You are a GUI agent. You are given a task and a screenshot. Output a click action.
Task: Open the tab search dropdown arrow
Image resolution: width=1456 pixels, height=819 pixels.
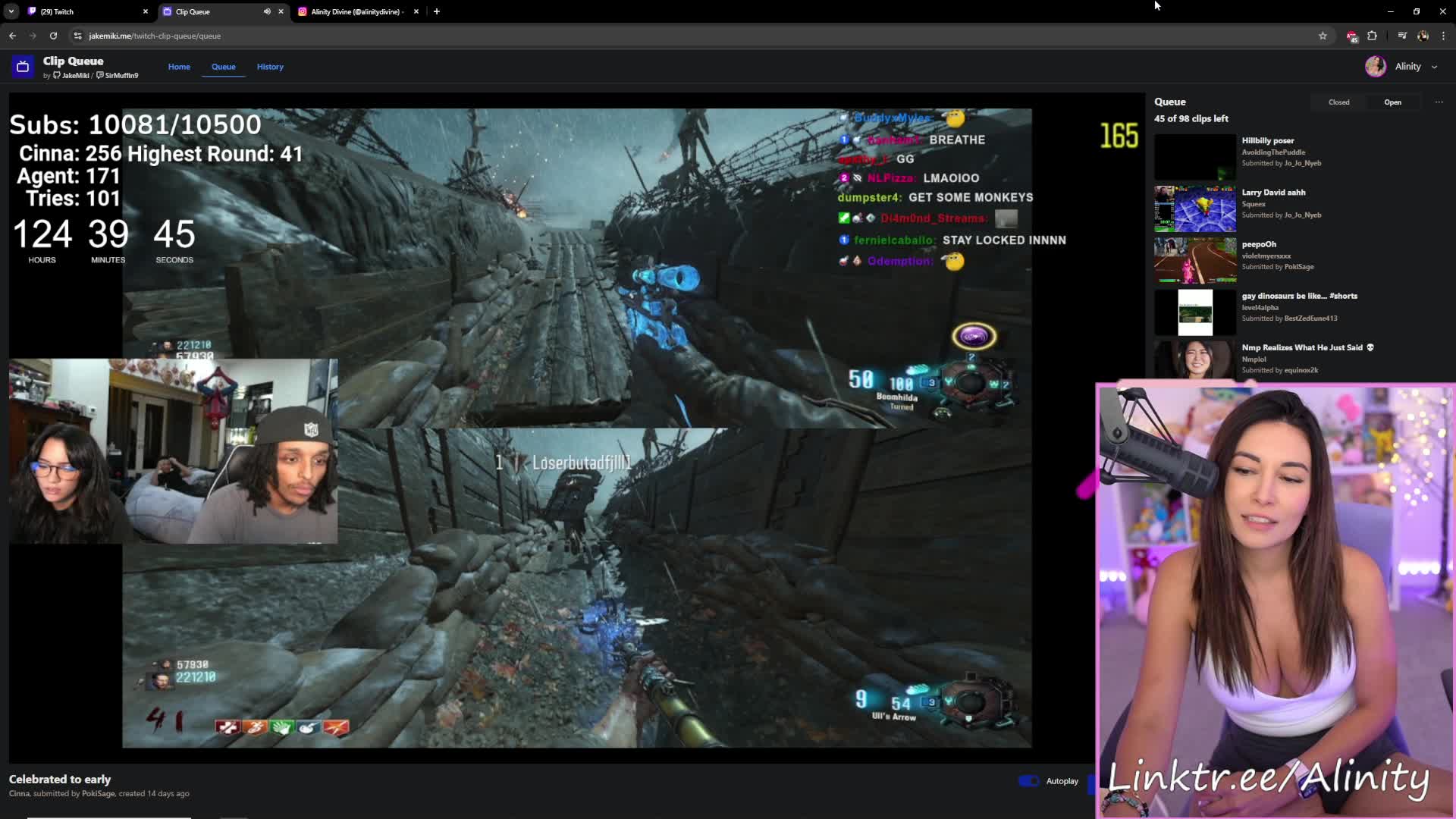[x=11, y=11]
